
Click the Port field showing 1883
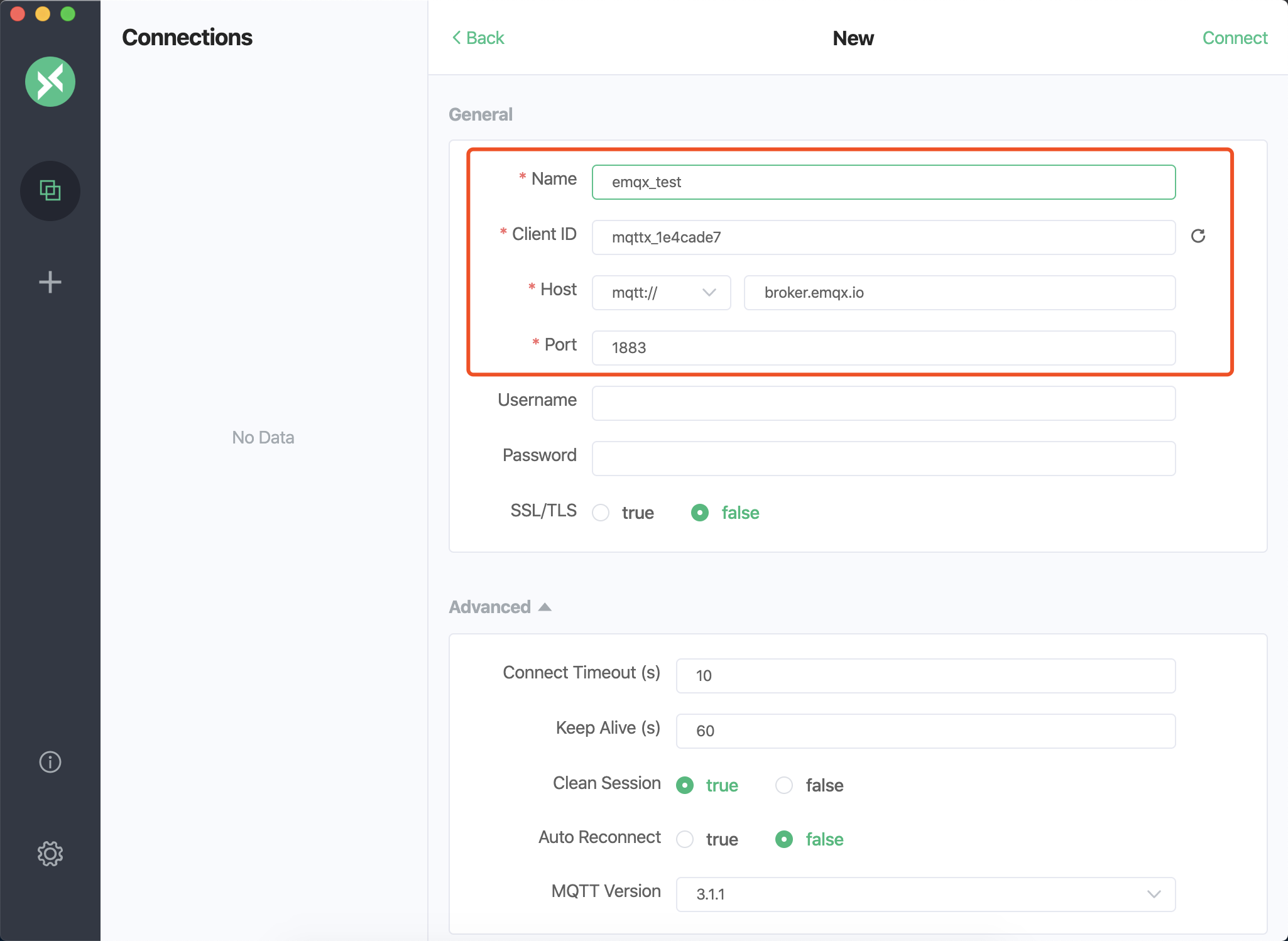(x=883, y=348)
